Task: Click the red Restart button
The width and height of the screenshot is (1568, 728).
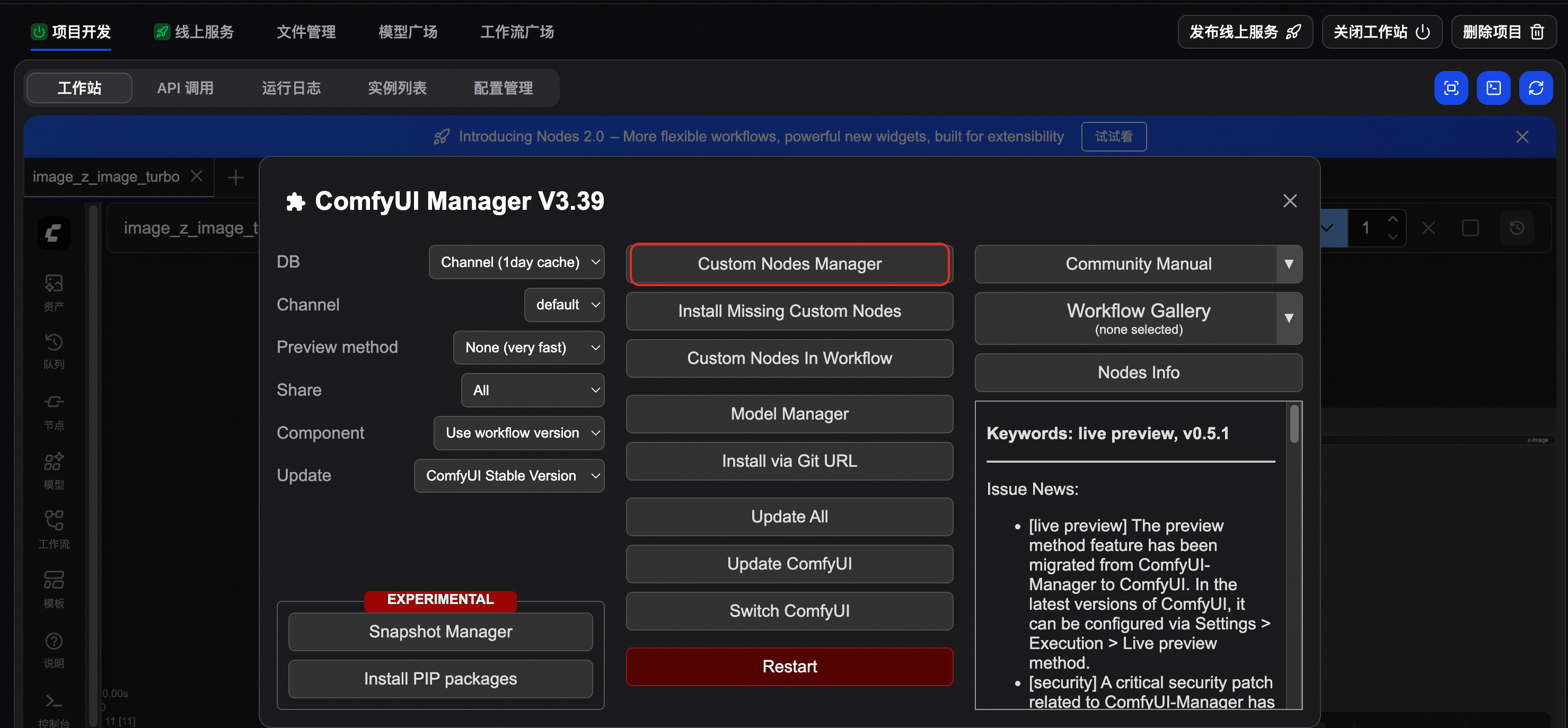Action: tap(789, 667)
